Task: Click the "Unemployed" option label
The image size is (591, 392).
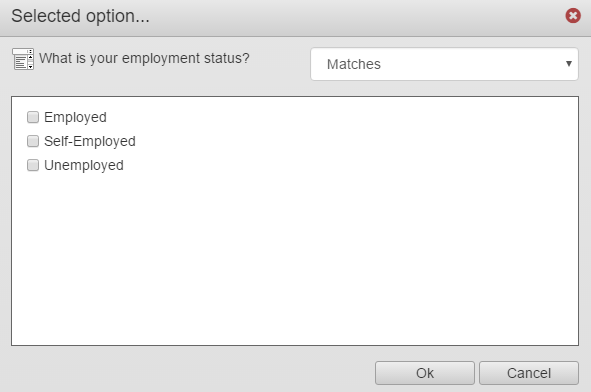Action: 84,165
